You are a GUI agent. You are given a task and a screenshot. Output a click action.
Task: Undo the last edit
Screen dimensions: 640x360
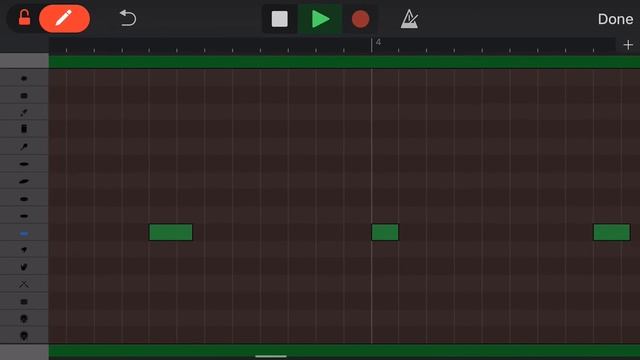pos(128,18)
